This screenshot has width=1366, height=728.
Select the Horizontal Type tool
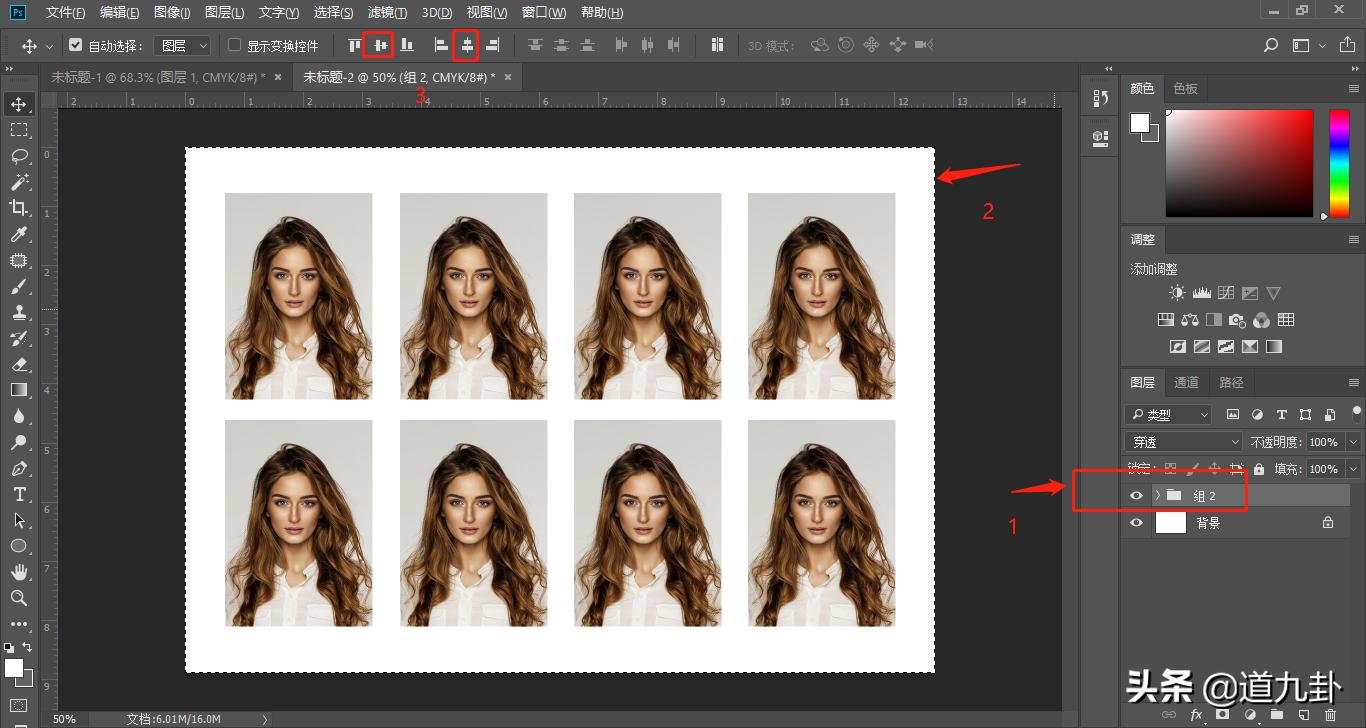[x=19, y=494]
